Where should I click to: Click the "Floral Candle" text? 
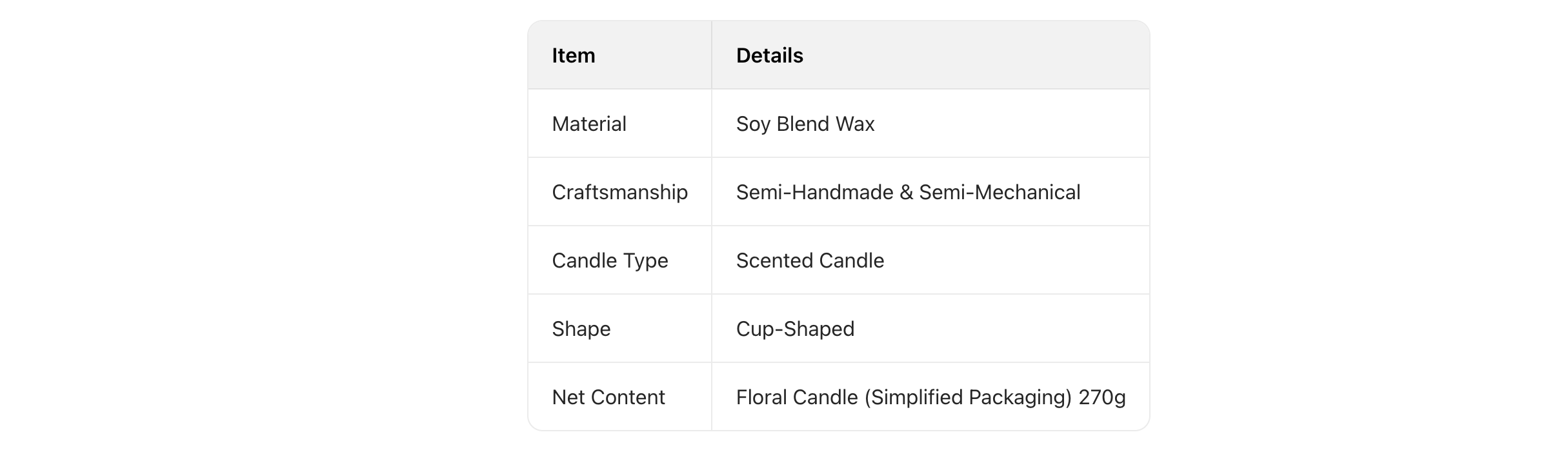797,397
